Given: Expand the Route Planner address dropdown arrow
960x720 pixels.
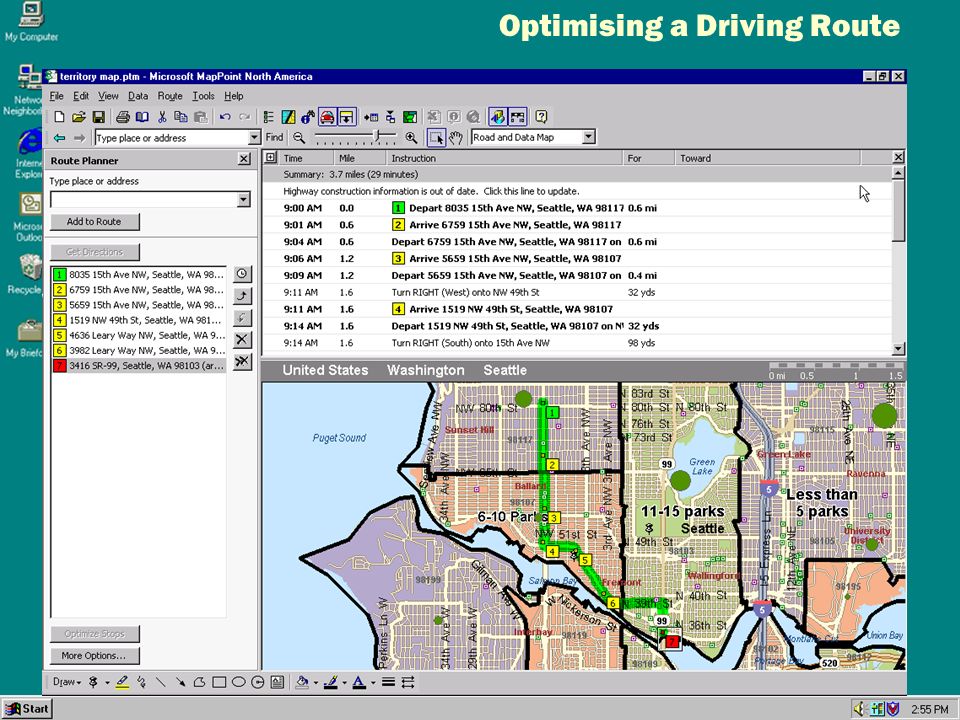Looking at the screenshot, I should pyautogui.click(x=244, y=200).
